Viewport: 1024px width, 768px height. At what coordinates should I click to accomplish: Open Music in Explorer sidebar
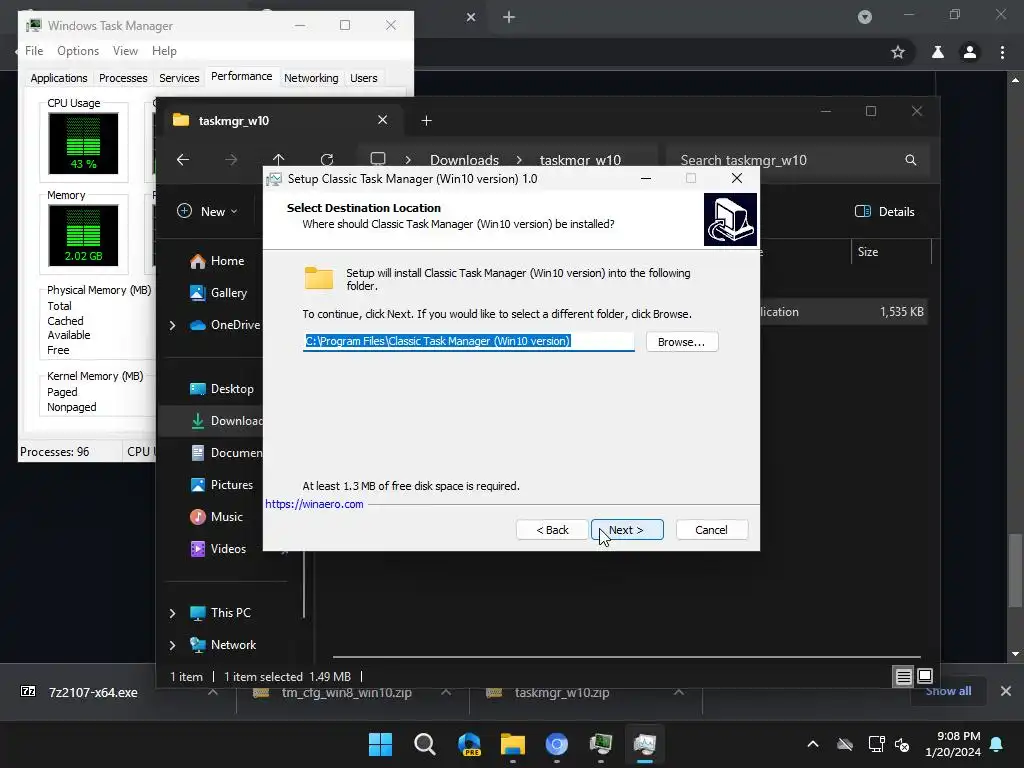[x=217, y=517]
